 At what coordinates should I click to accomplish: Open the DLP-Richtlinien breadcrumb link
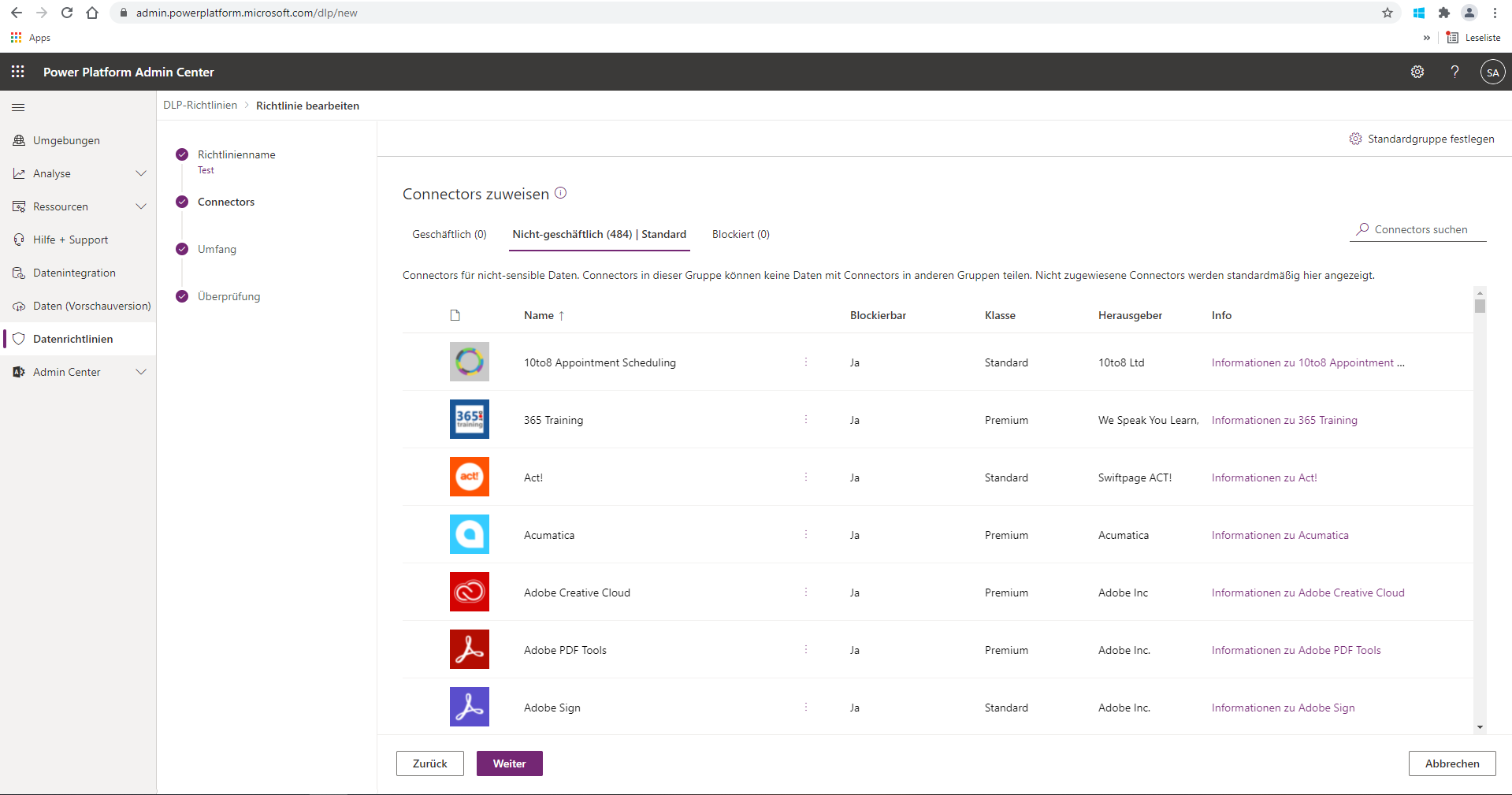[x=200, y=106]
